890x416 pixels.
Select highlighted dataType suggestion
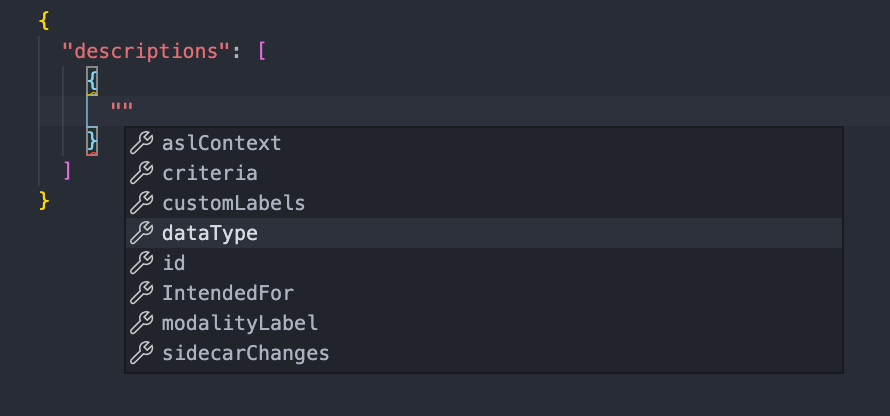(x=209, y=233)
